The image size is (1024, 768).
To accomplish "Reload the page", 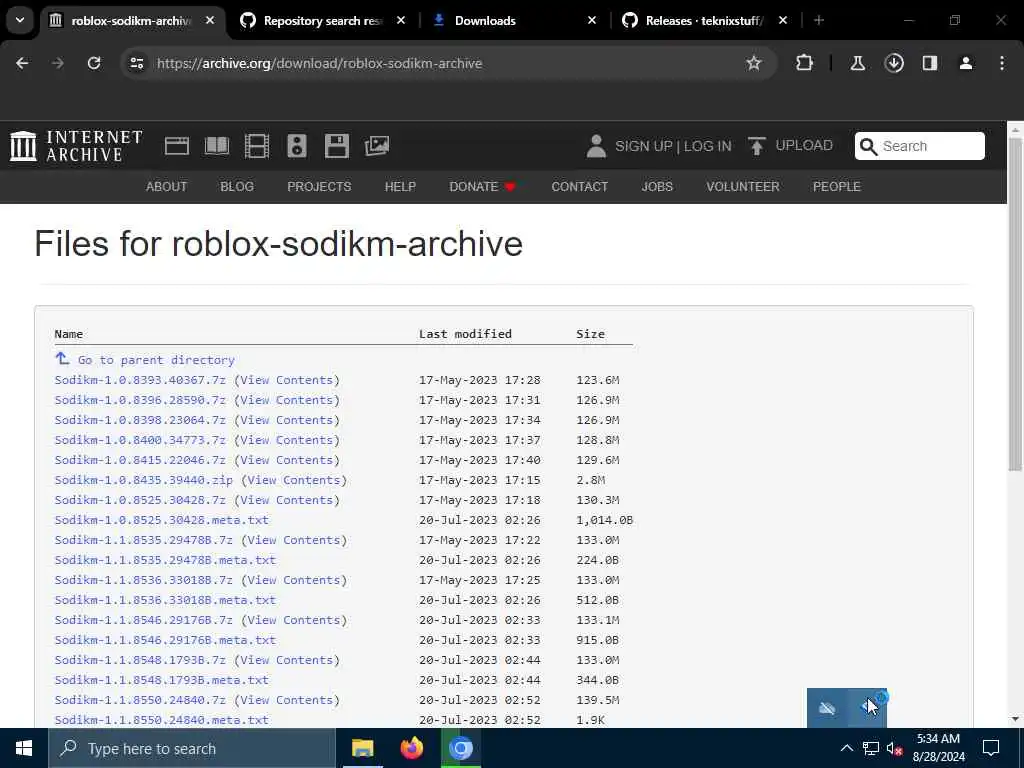I will [x=94, y=63].
